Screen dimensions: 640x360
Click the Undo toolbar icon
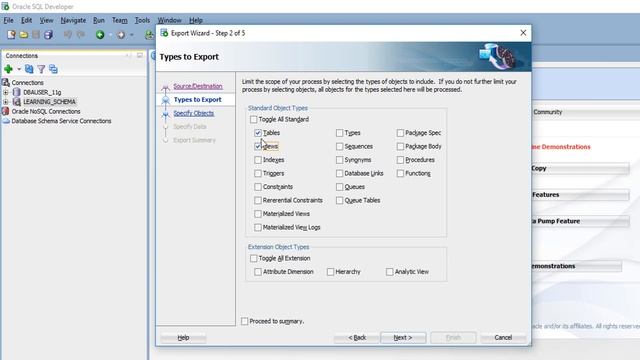[x=68, y=35]
